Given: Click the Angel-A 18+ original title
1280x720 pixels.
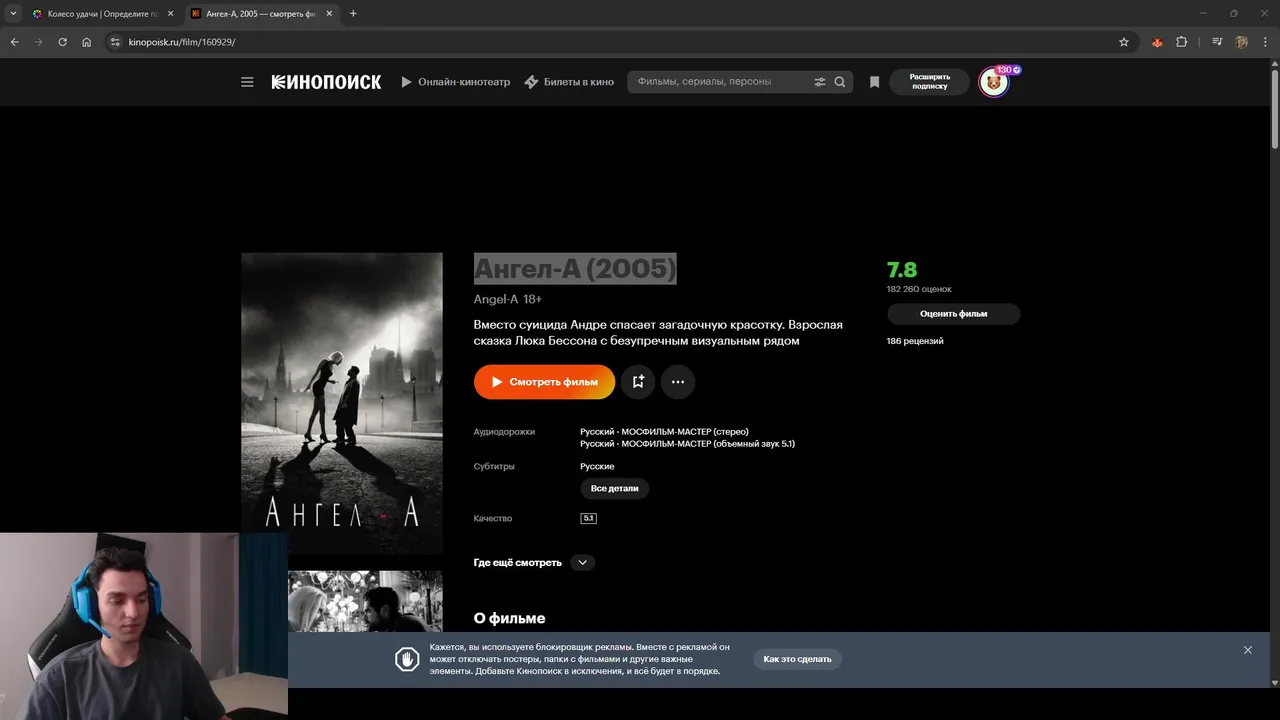Looking at the screenshot, I should [x=508, y=299].
